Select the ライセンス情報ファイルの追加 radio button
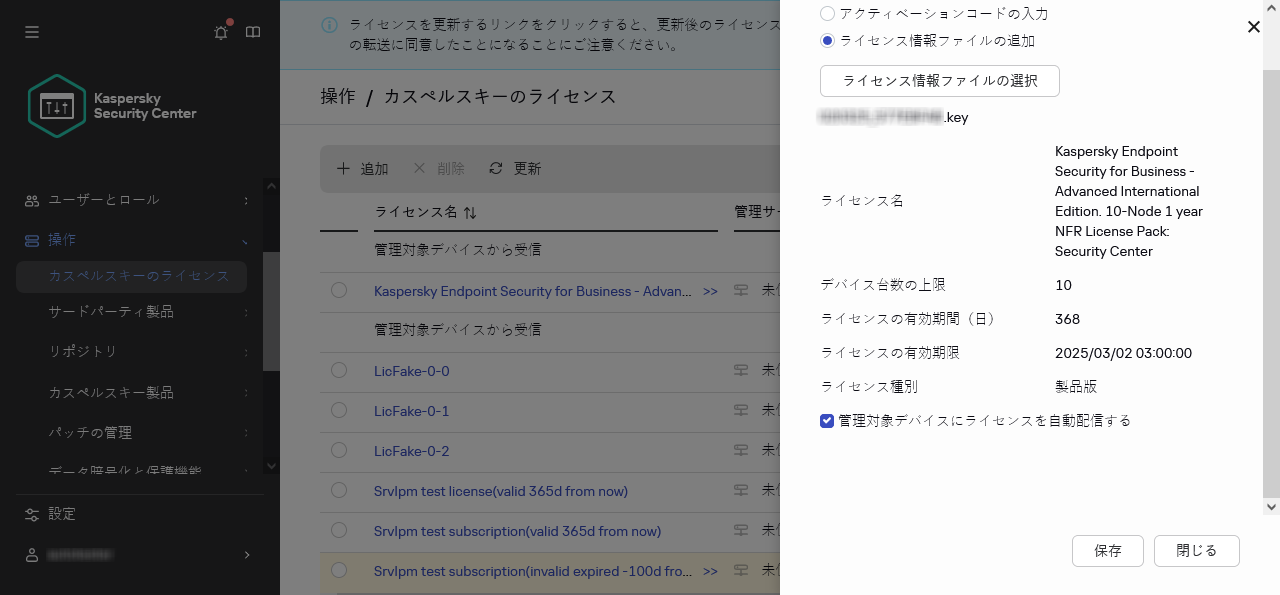The width and height of the screenshot is (1280, 595). pyautogui.click(x=827, y=40)
